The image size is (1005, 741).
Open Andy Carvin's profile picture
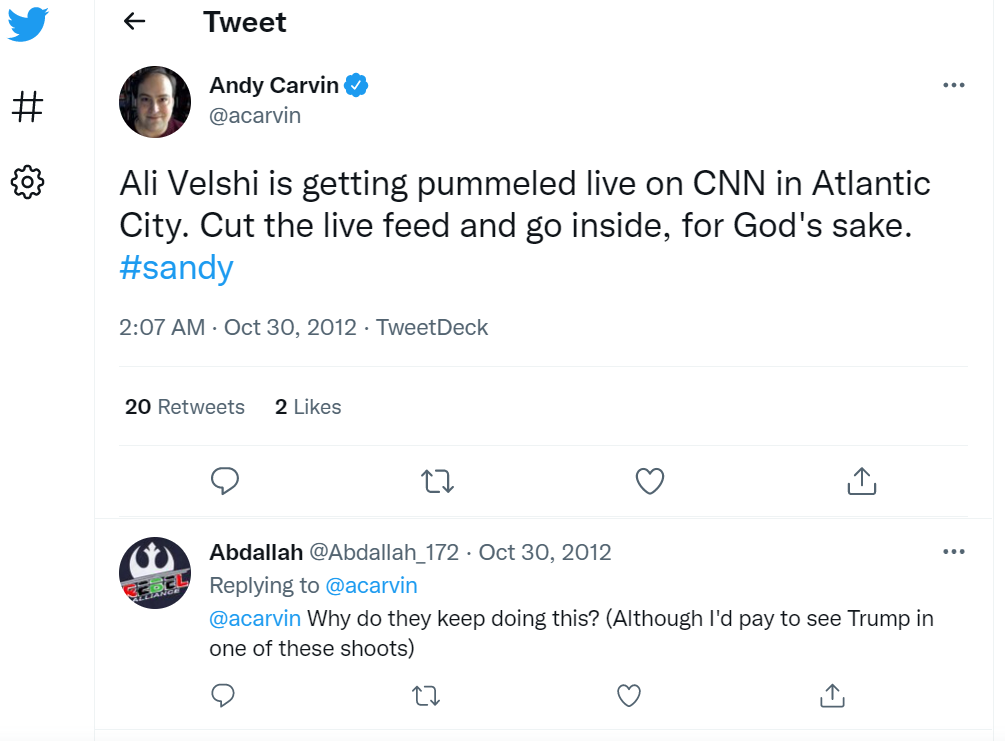click(155, 102)
